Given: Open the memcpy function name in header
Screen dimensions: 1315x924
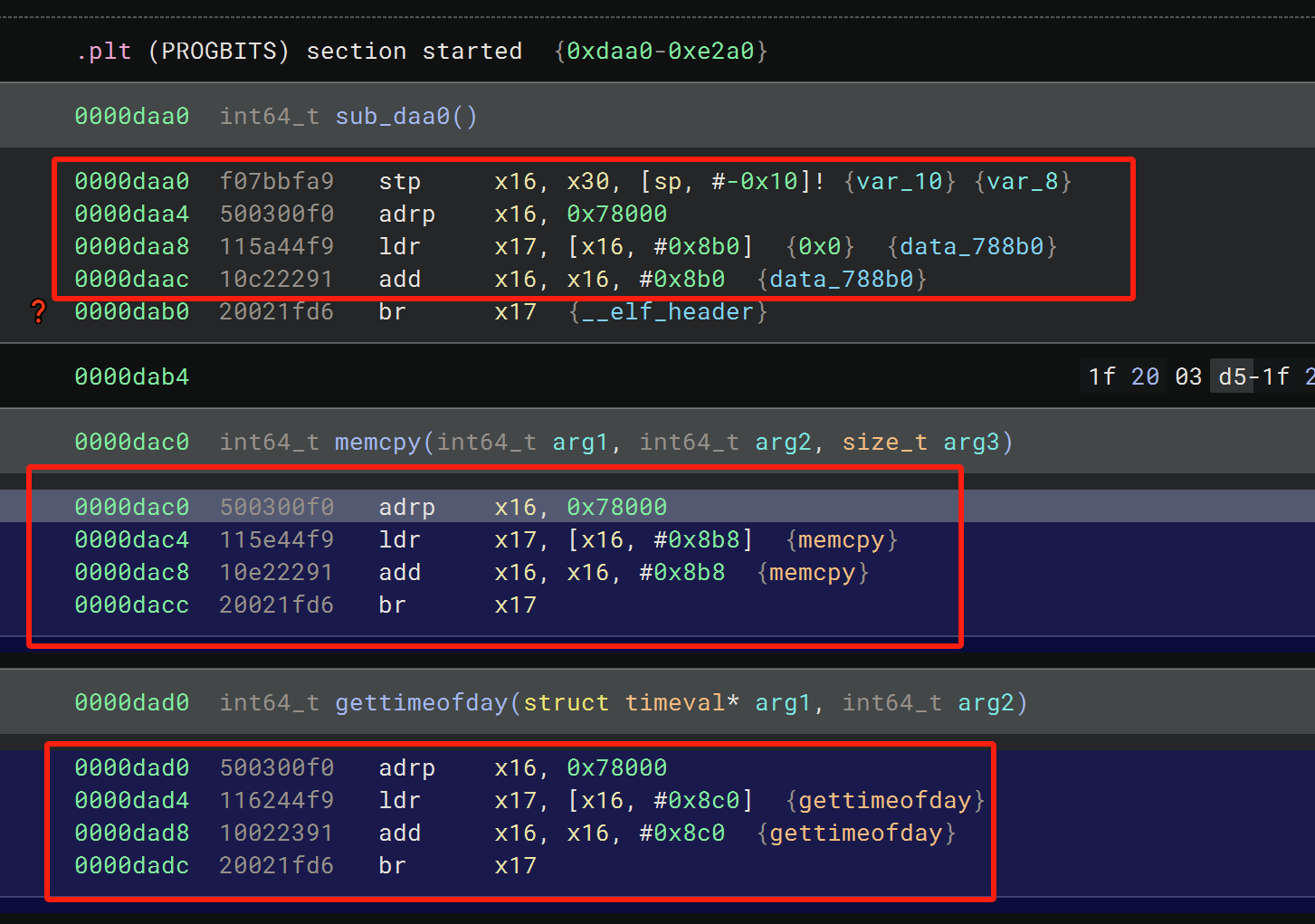Looking at the screenshot, I should pos(378,442).
